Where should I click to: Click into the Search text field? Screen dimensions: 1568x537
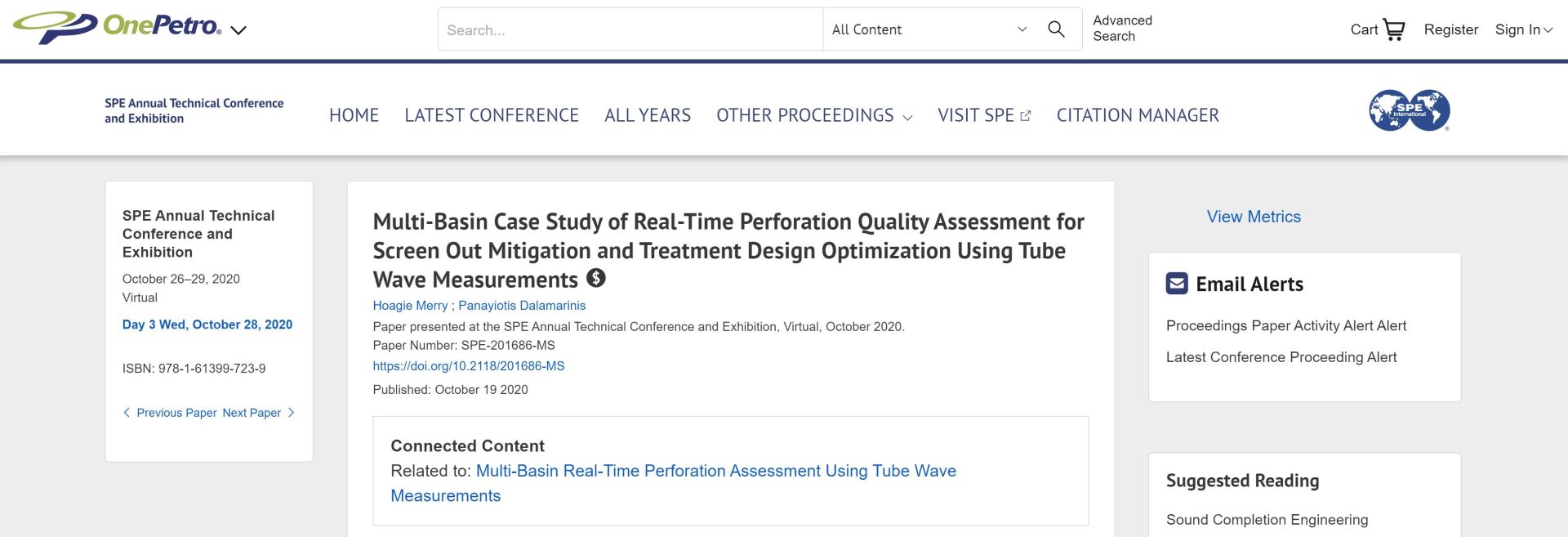[x=629, y=30]
